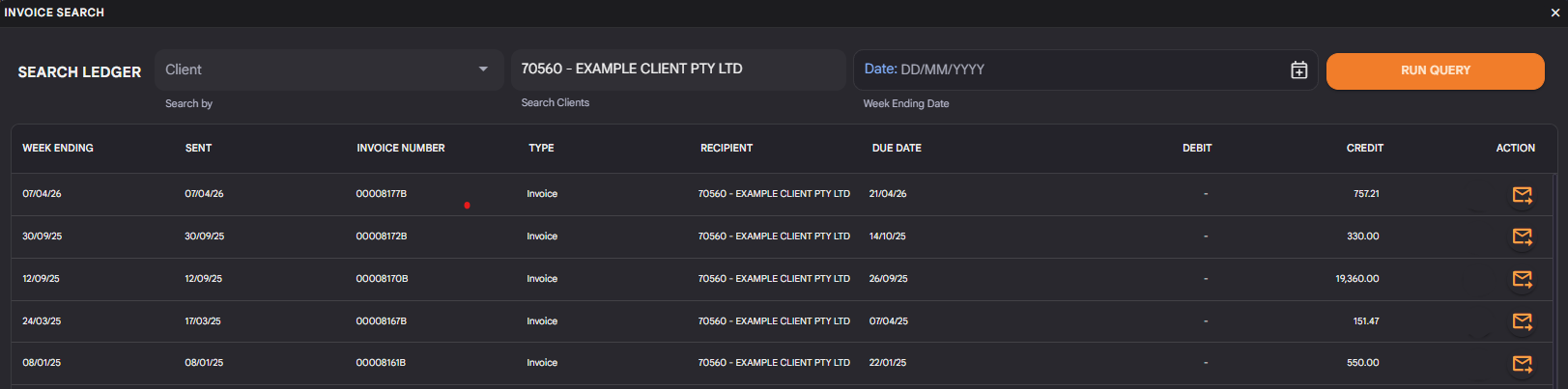The height and width of the screenshot is (389, 1568).
Task: Select invoice number 00008172B
Action: pyautogui.click(x=382, y=236)
